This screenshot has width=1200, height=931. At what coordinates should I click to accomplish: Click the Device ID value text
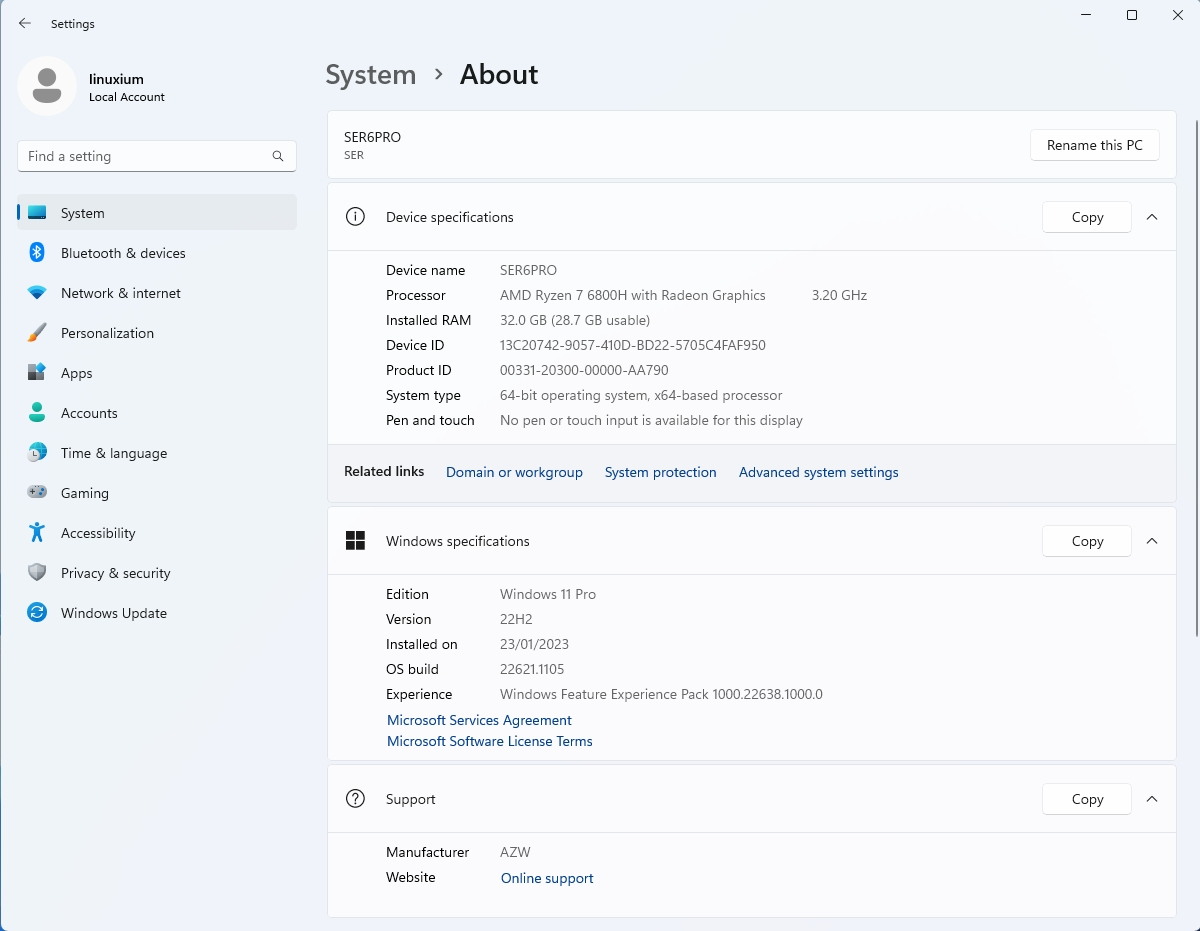pos(633,345)
